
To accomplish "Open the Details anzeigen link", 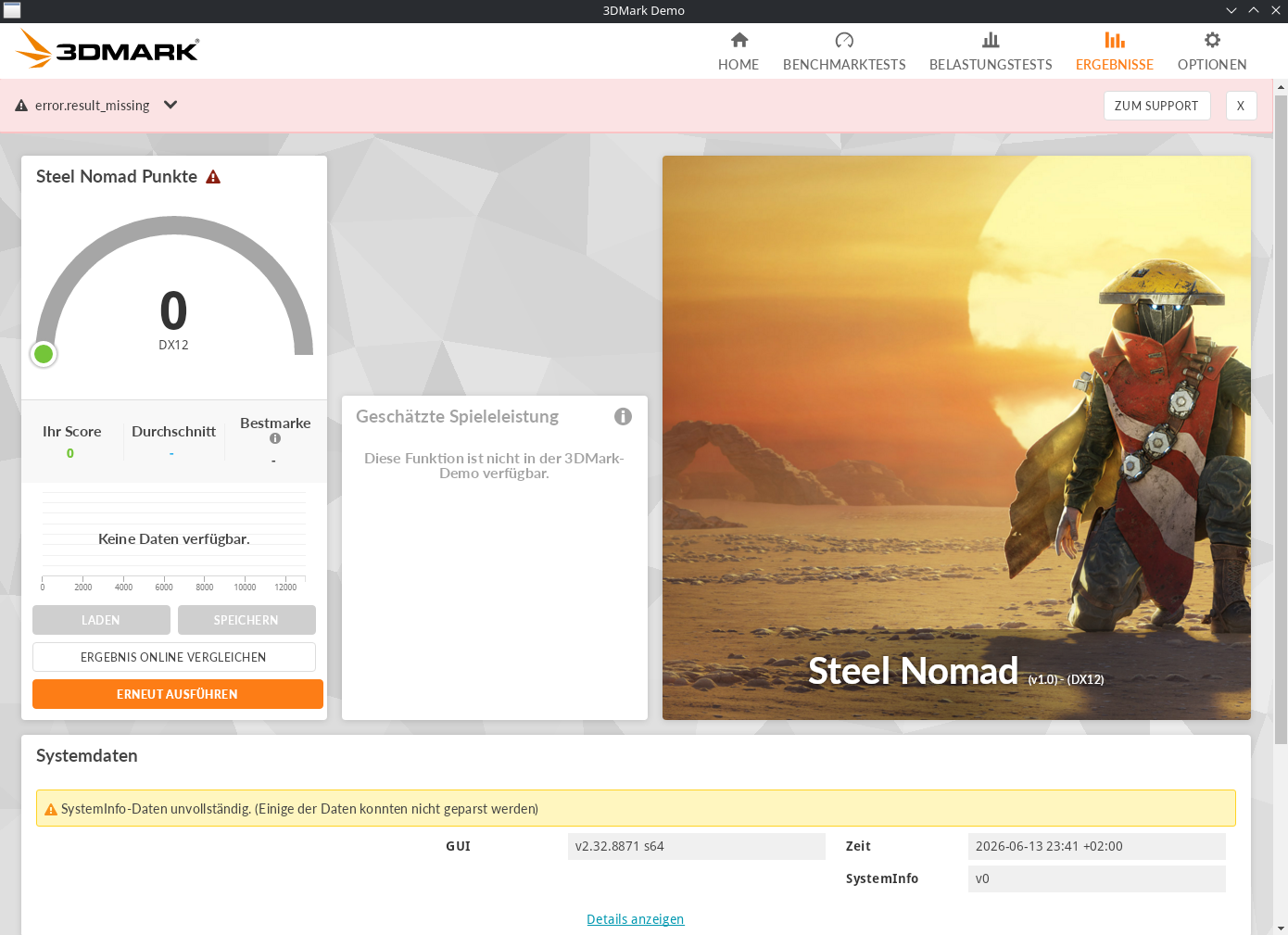I will (x=636, y=919).
